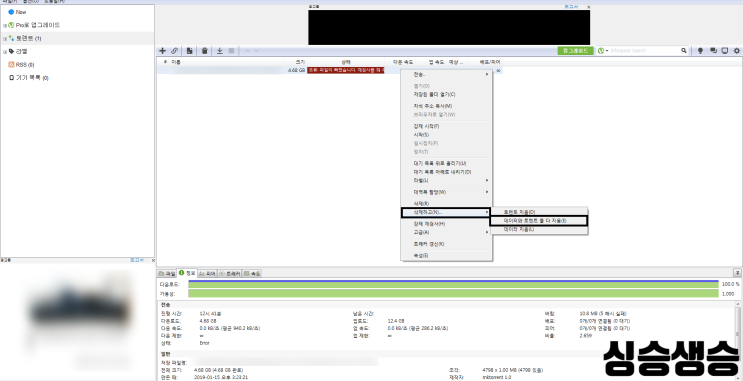This screenshot has height=381, width=743.
Task: Switch to the 피어 tab in detail pane
Action: [208, 273]
